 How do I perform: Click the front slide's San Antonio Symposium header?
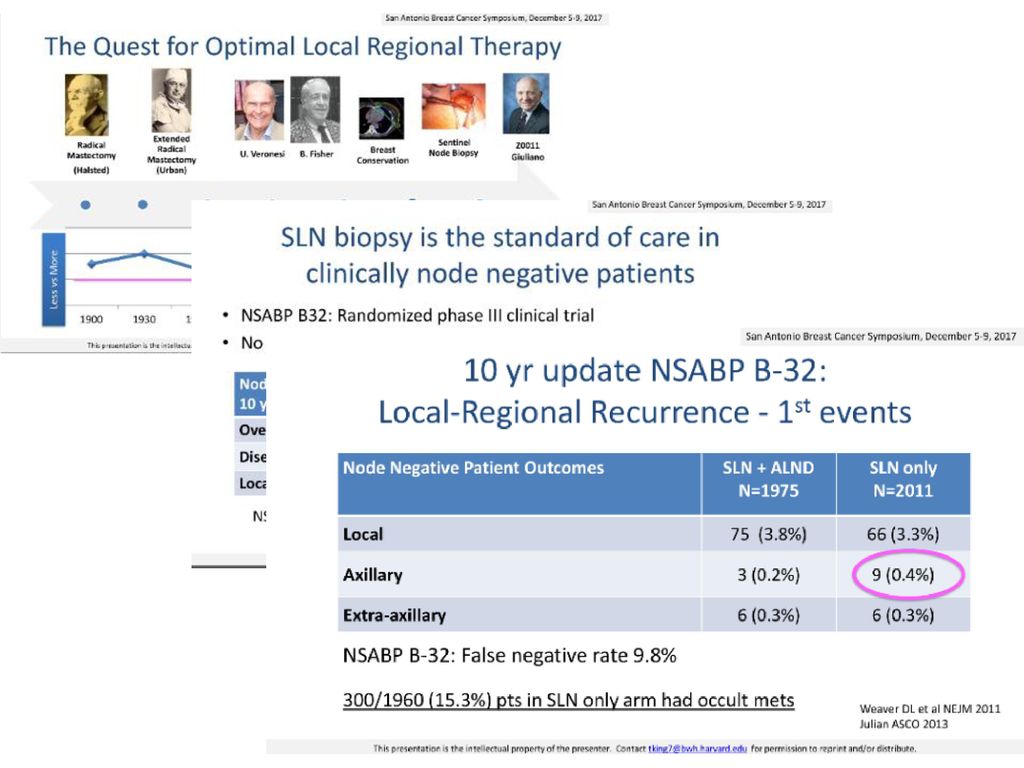pyautogui.click(x=881, y=336)
